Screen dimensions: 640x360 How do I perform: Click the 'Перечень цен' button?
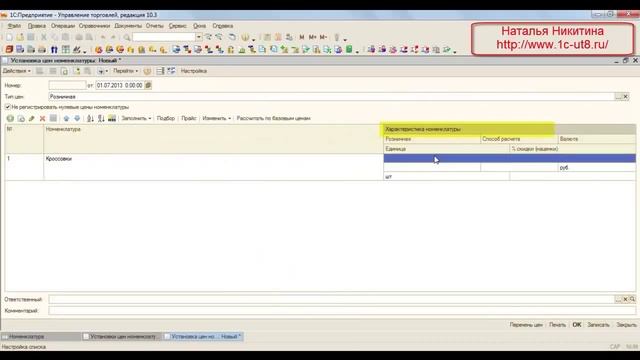[526, 325]
